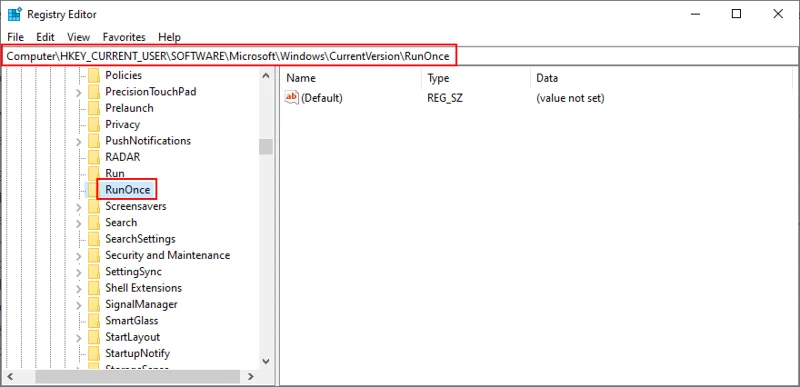Screen dimensions: 800x387
Task: Select the Search folder icon
Action: point(93,223)
